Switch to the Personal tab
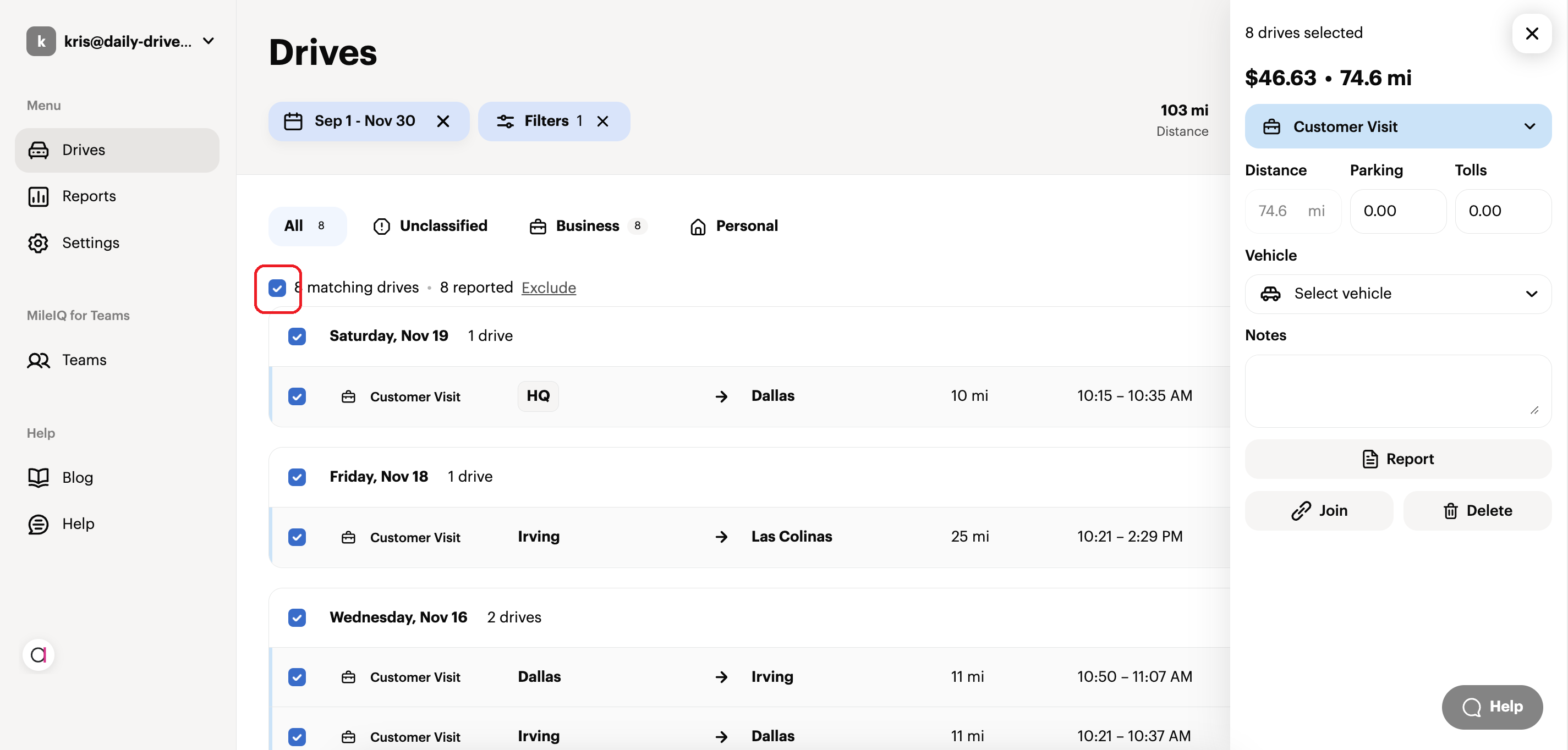The image size is (1568, 750). pyautogui.click(x=734, y=227)
